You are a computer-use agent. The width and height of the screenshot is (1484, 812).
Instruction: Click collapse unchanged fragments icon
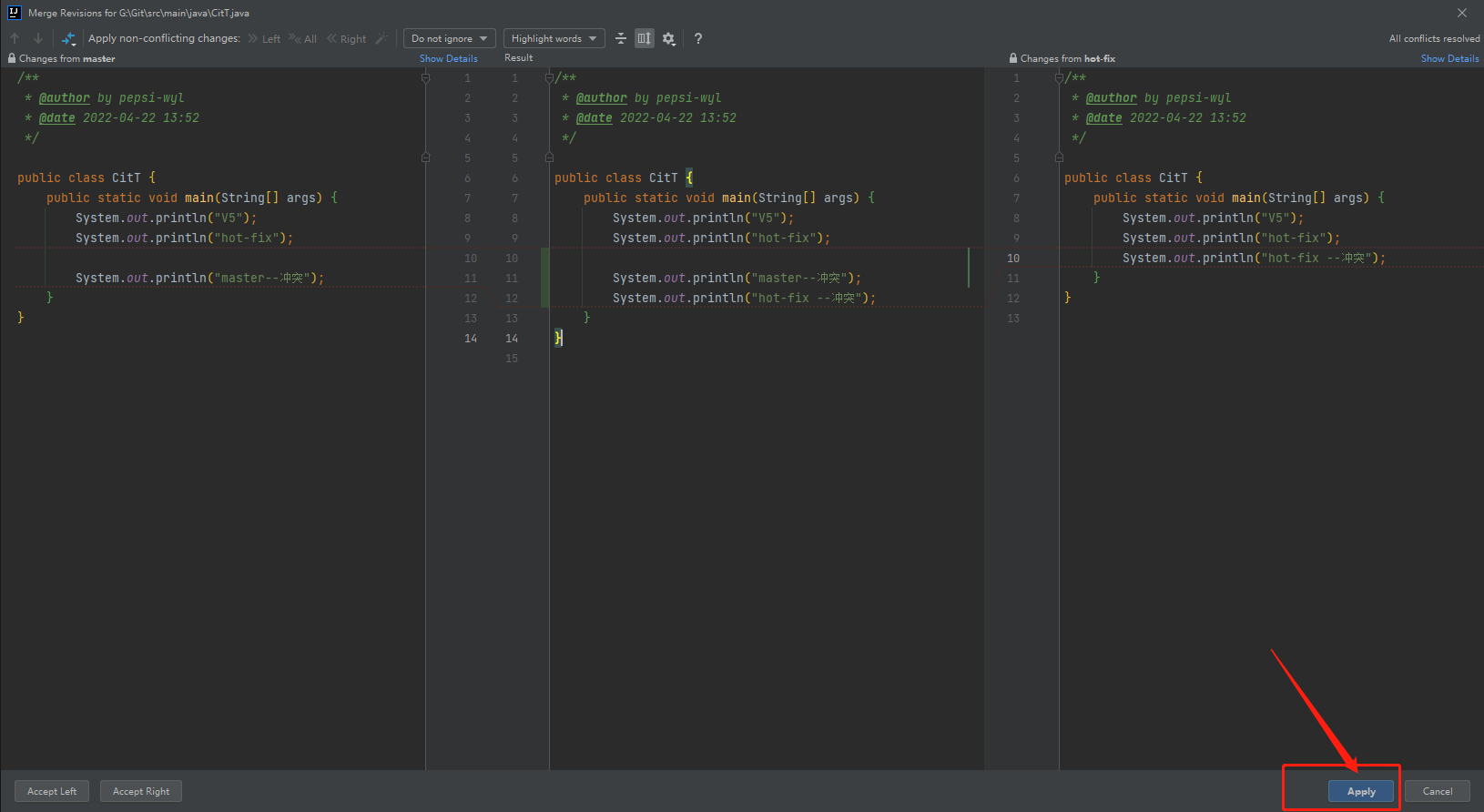(x=621, y=38)
